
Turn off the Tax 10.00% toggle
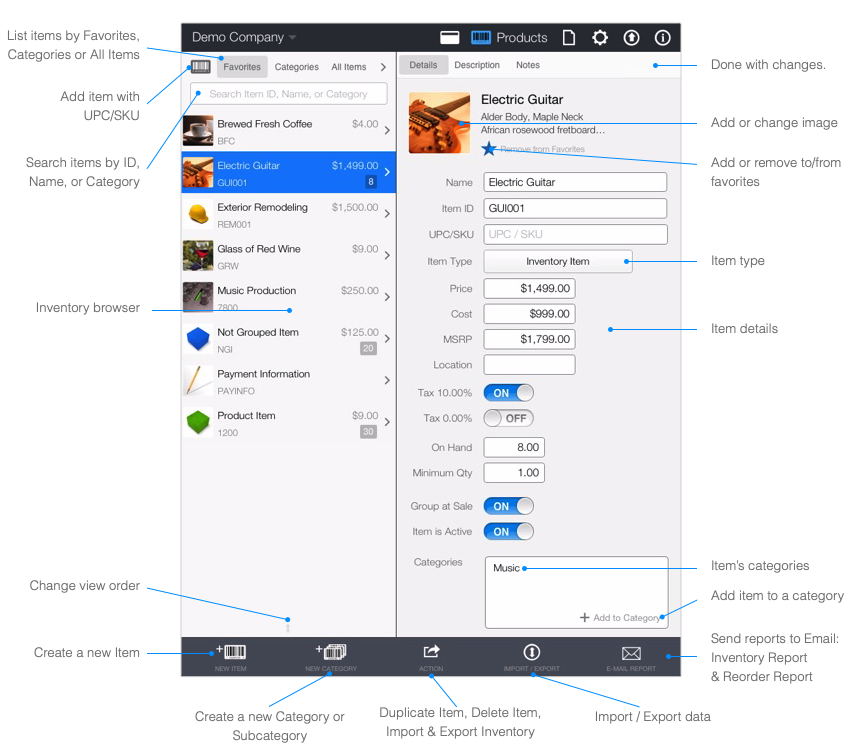coord(508,393)
